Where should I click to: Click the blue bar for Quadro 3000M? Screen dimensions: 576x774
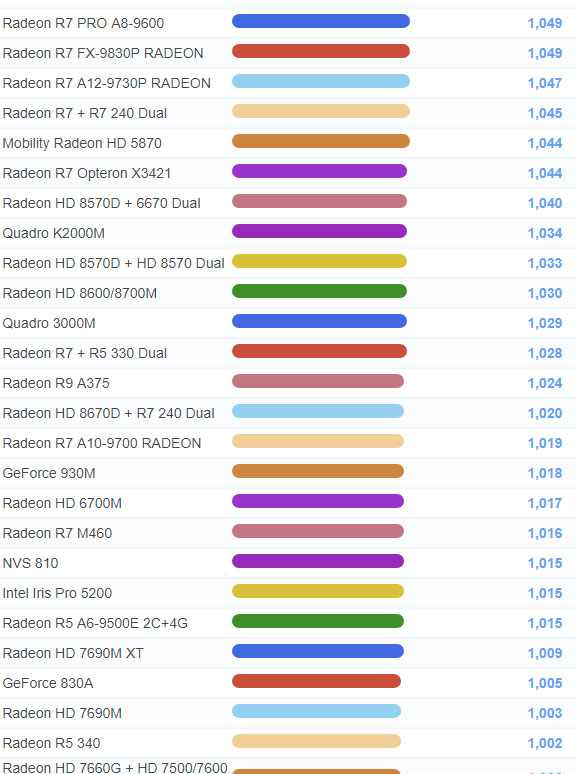click(319, 321)
